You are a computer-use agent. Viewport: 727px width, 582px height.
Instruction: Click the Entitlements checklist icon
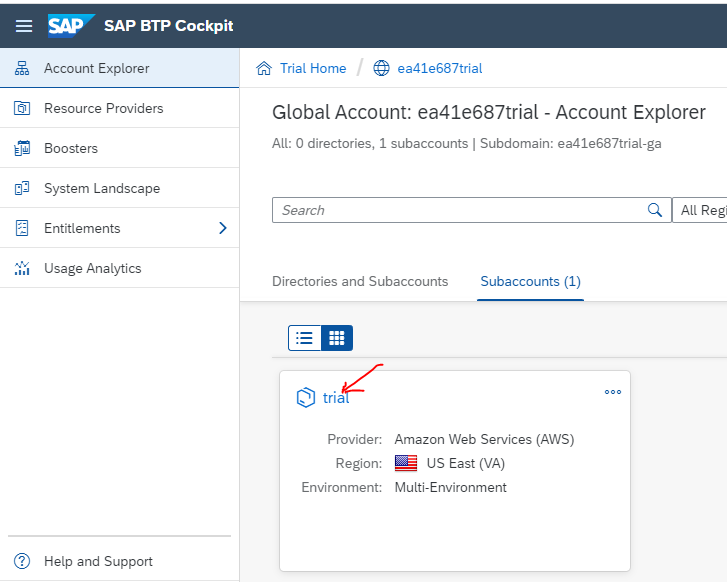(x=22, y=228)
